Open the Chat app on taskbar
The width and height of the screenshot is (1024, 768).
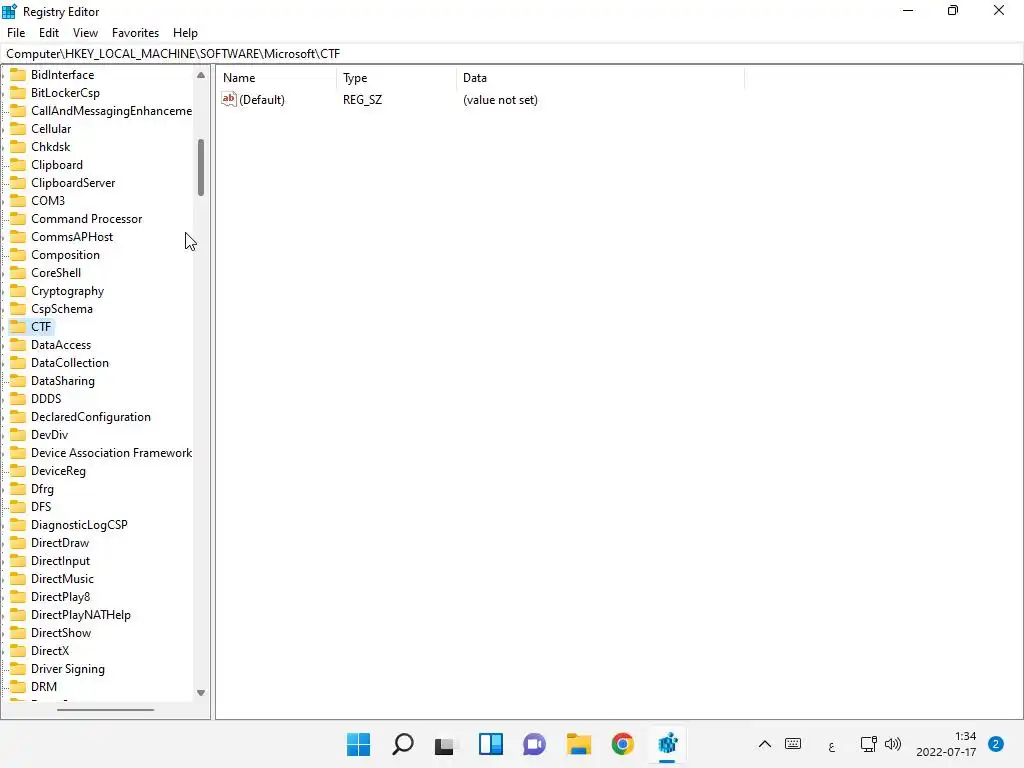click(x=534, y=744)
